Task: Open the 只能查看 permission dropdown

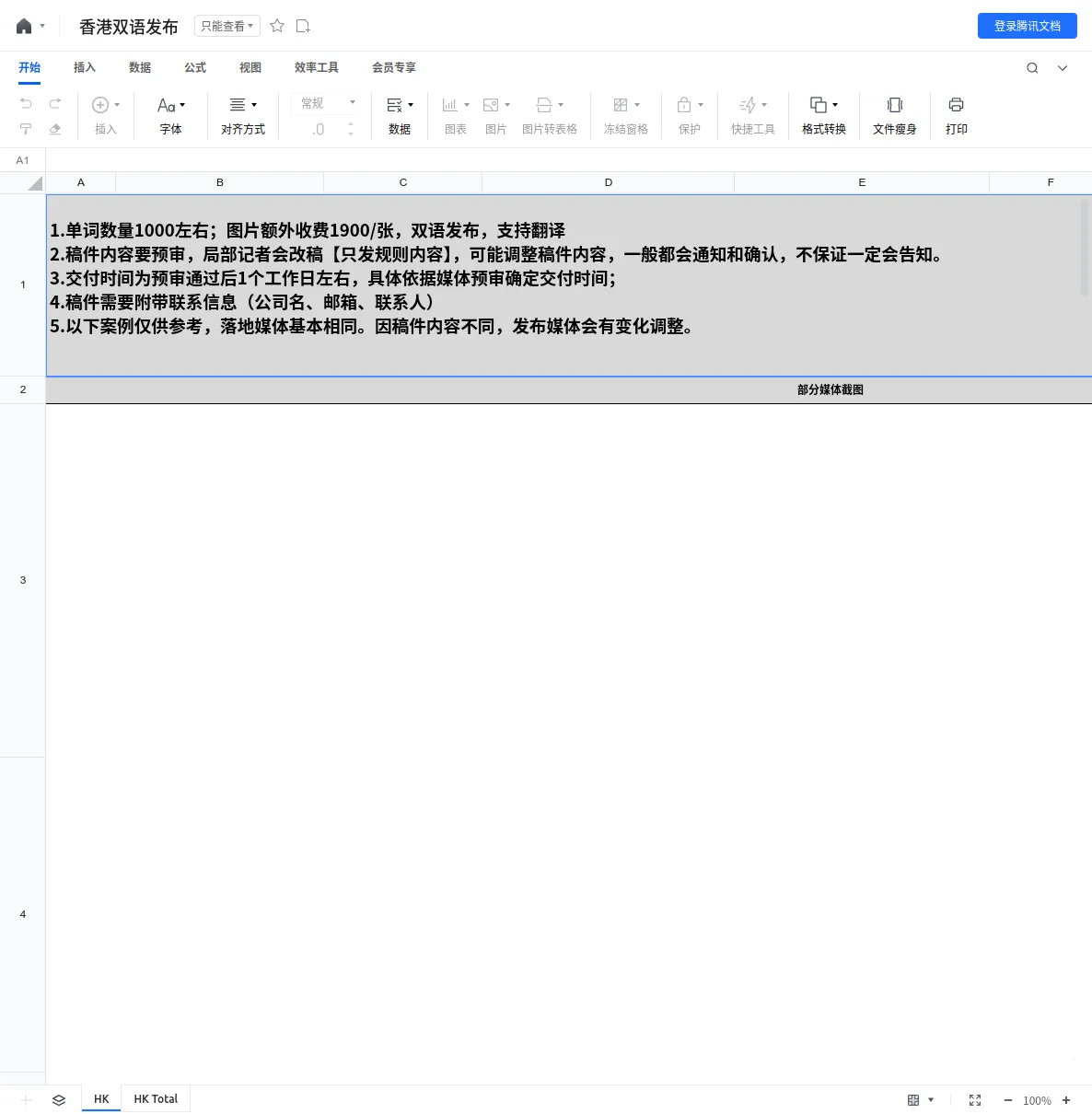Action: tap(227, 26)
